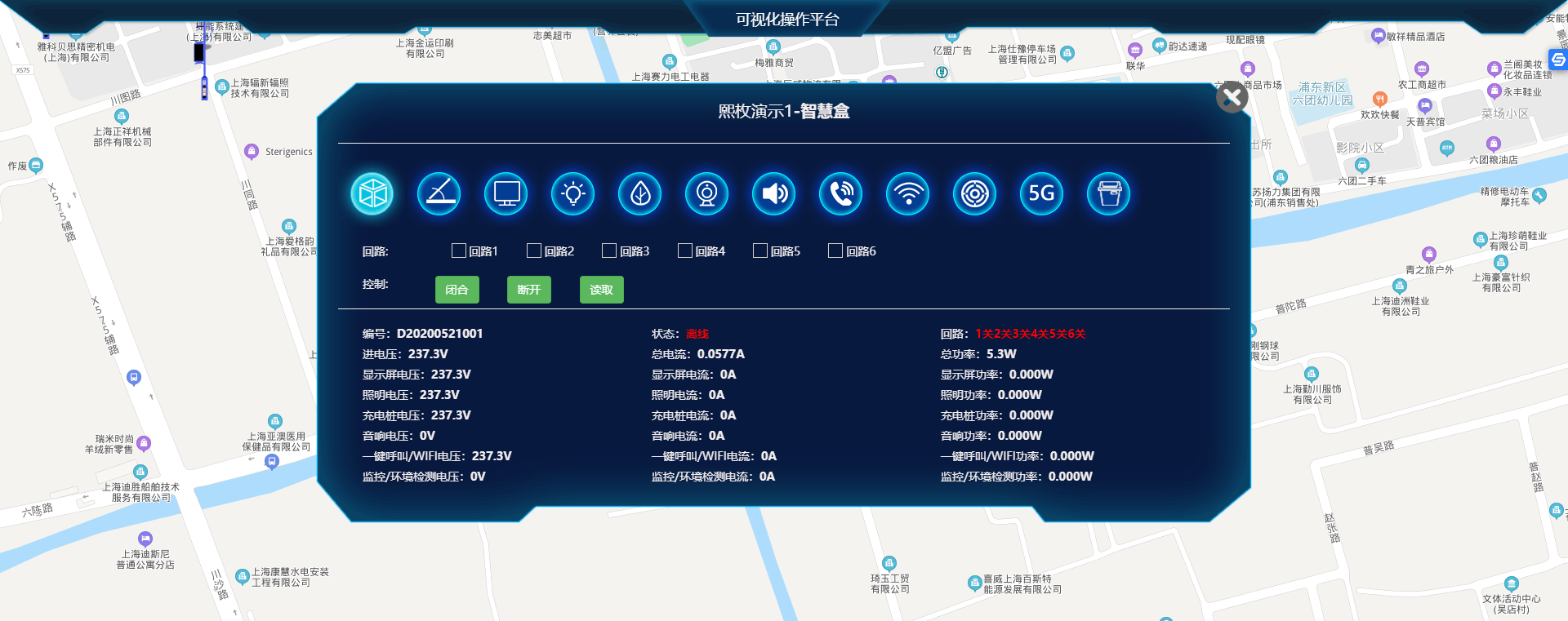Open the trash bin icon
The width and height of the screenshot is (1568, 621).
(1109, 194)
